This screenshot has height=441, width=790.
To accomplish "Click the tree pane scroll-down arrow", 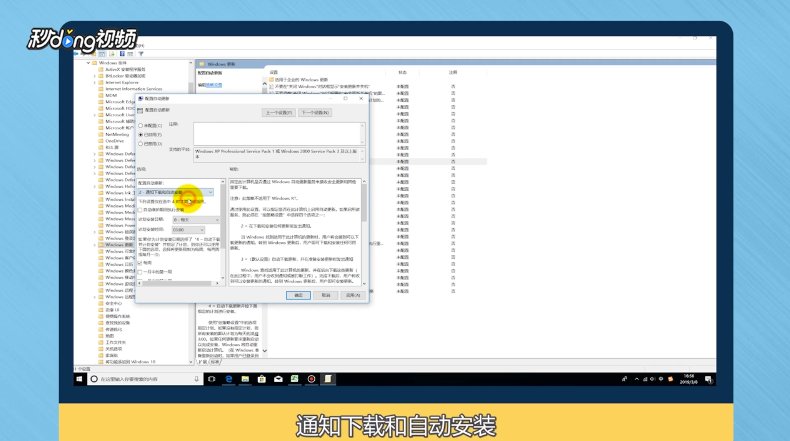I will (x=191, y=362).
